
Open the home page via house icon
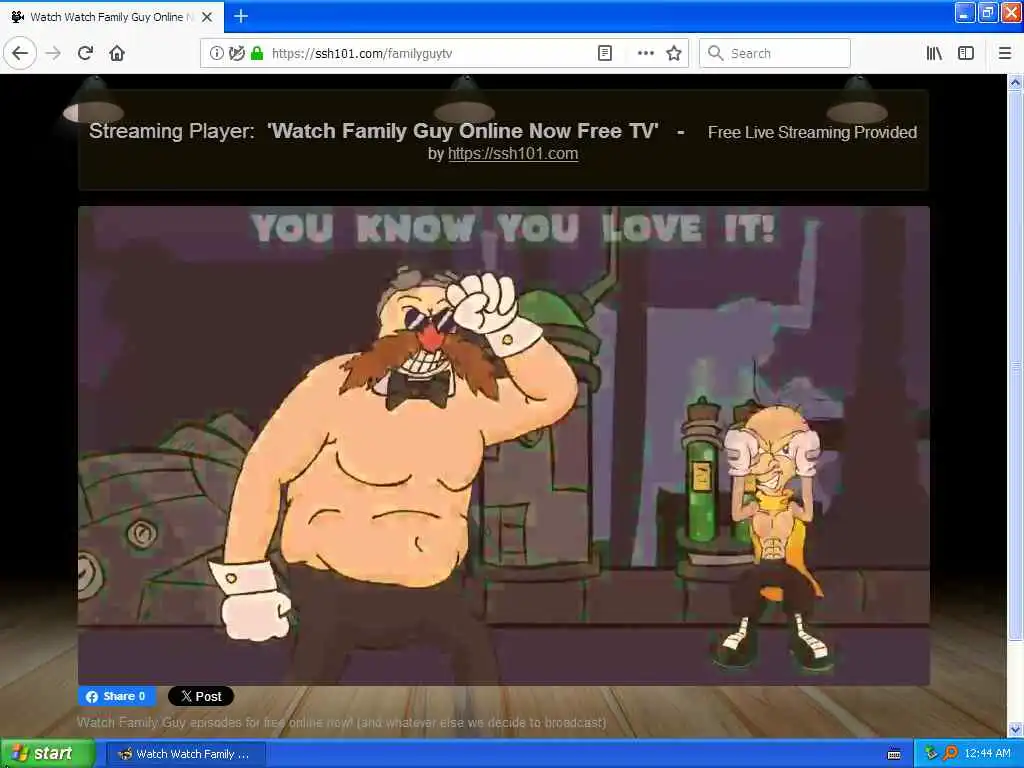click(117, 53)
